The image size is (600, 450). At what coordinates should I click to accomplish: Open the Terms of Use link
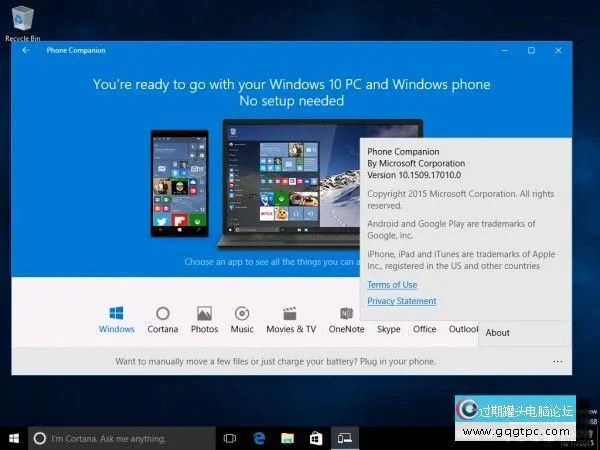tap(392, 285)
